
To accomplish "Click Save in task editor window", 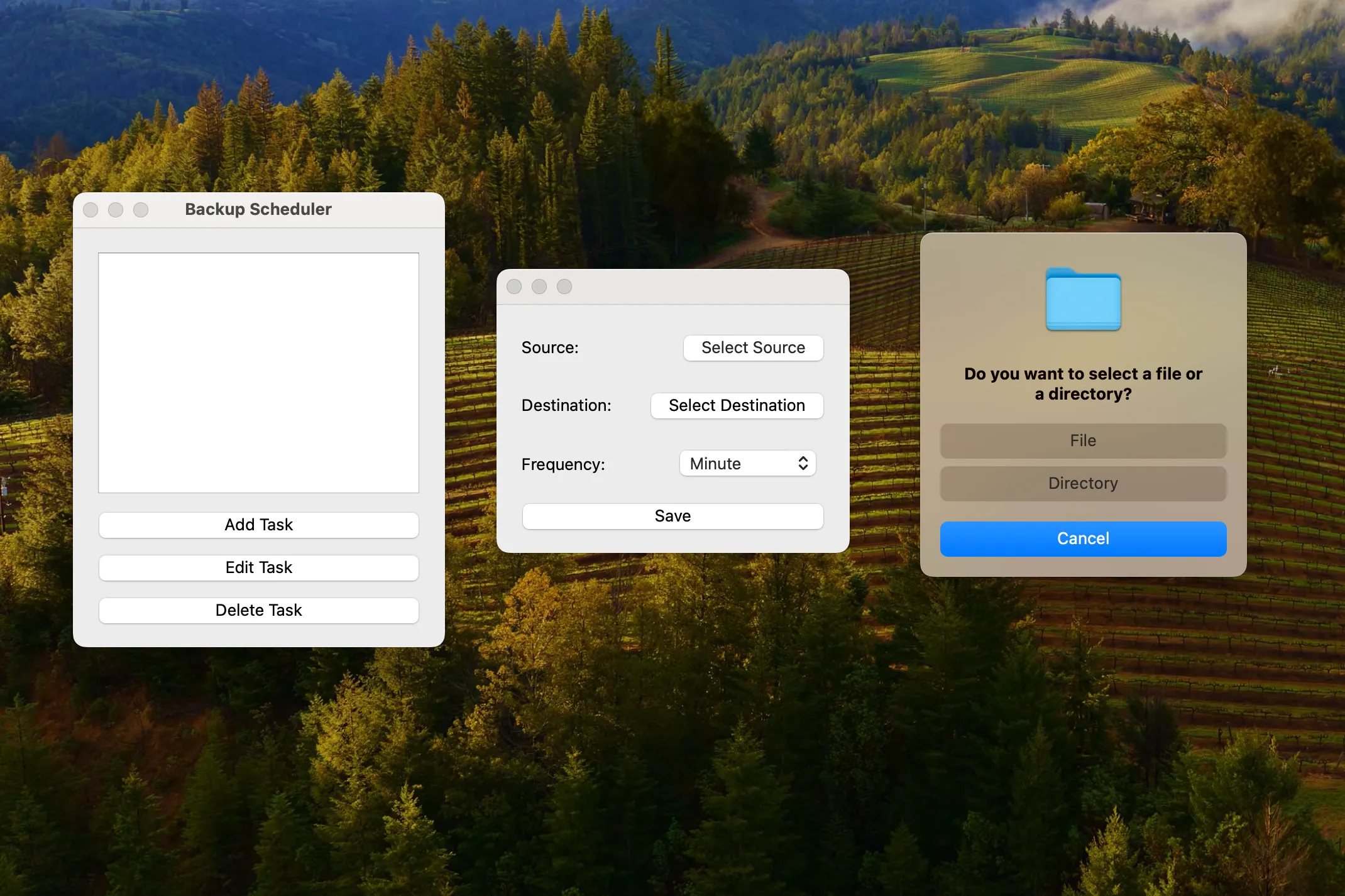I will (x=672, y=515).
